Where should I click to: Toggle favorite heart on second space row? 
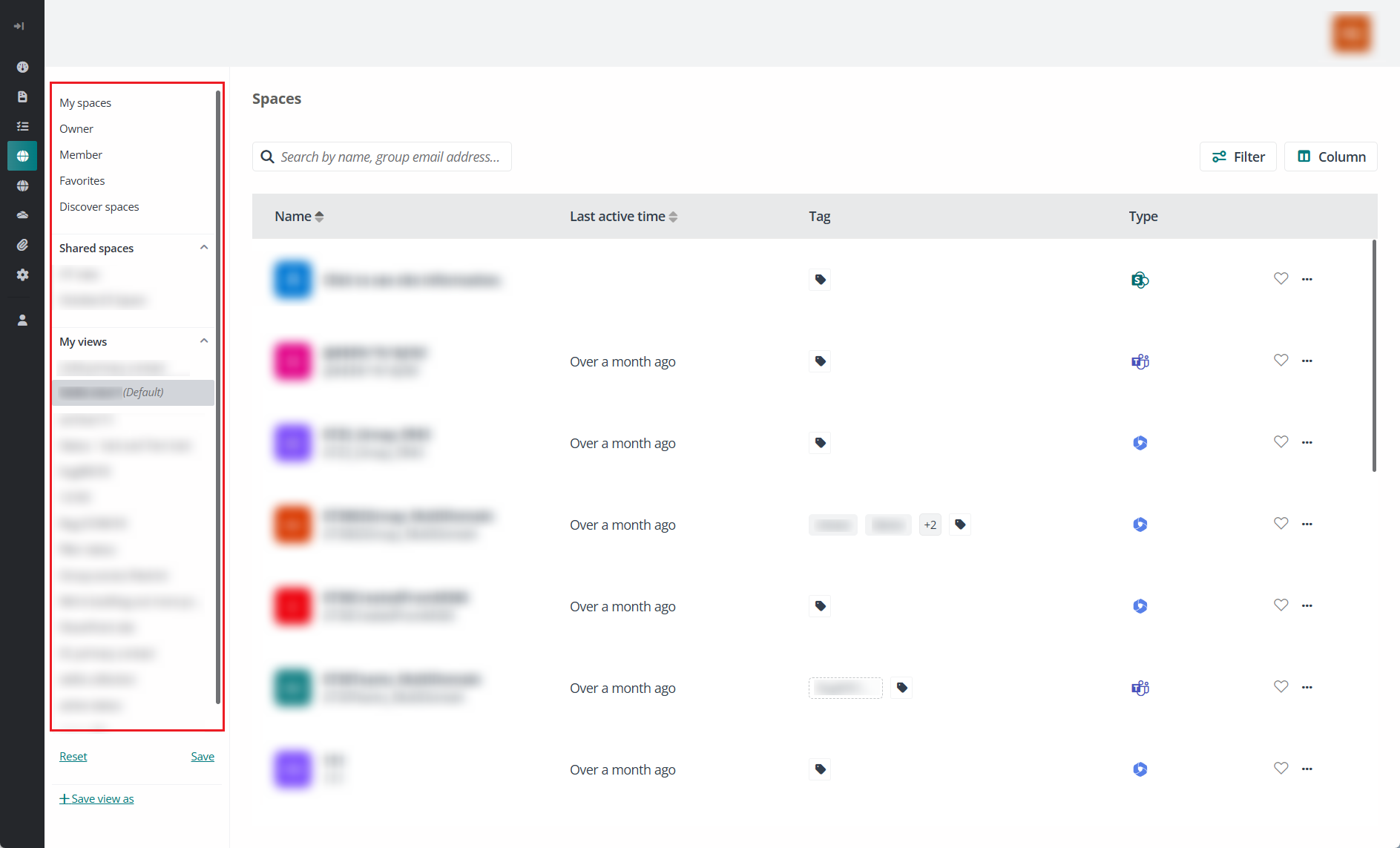coord(1281,361)
